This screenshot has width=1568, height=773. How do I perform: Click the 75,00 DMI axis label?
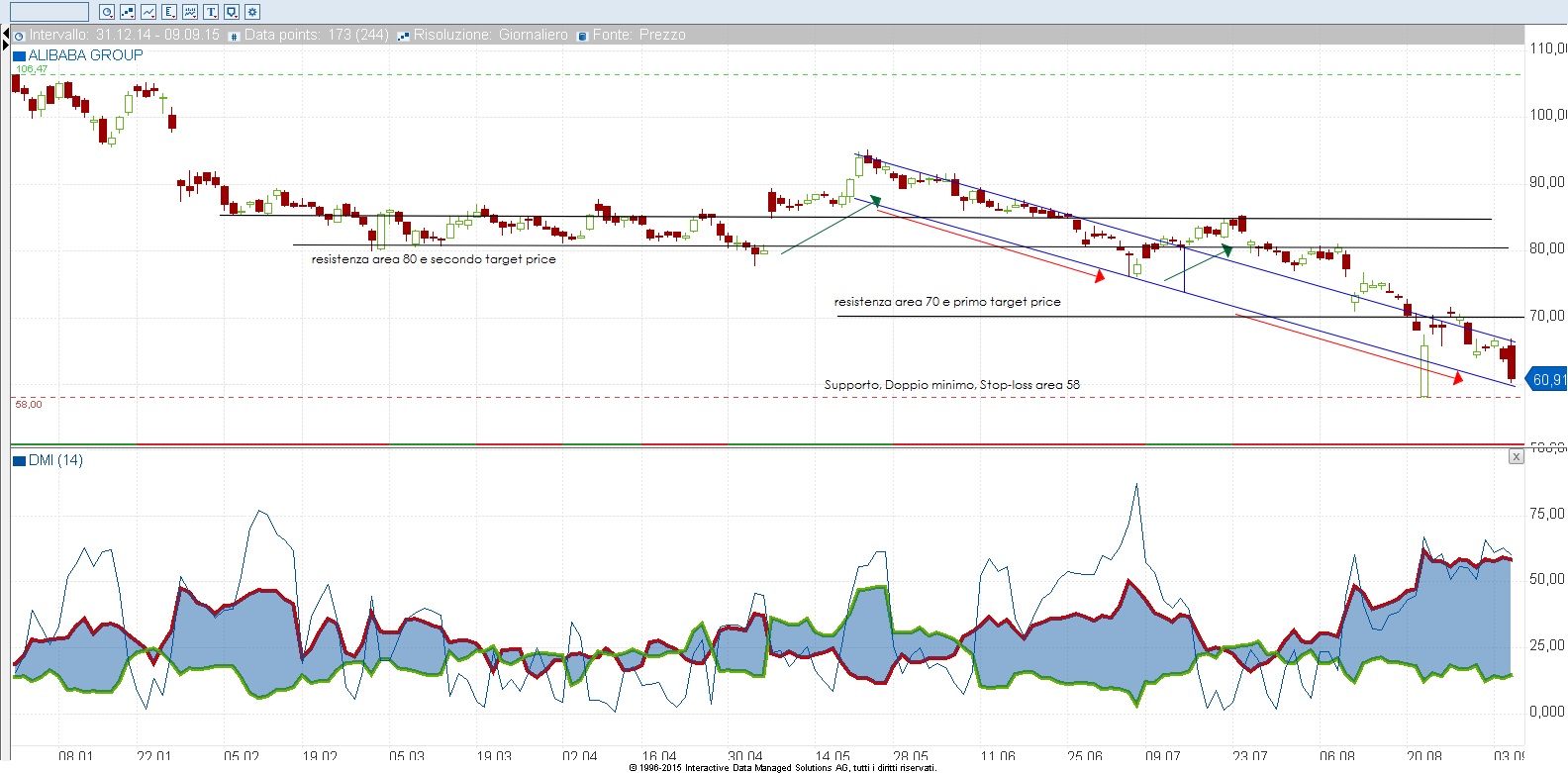coord(1547,514)
